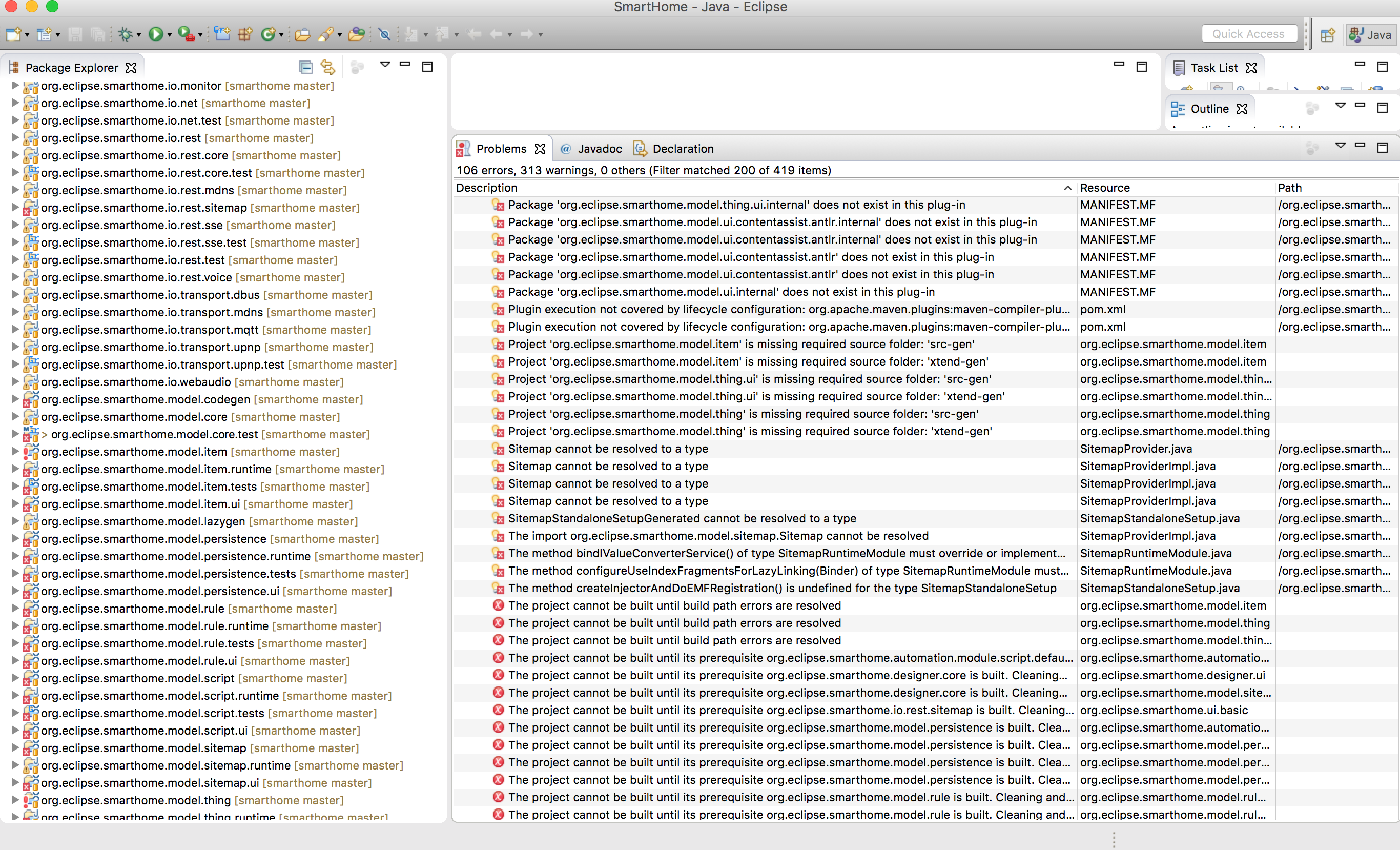Minimize the empty editor area
Image resolution: width=1400 pixels, height=850 pixels.
click(x=1119, y=64)
